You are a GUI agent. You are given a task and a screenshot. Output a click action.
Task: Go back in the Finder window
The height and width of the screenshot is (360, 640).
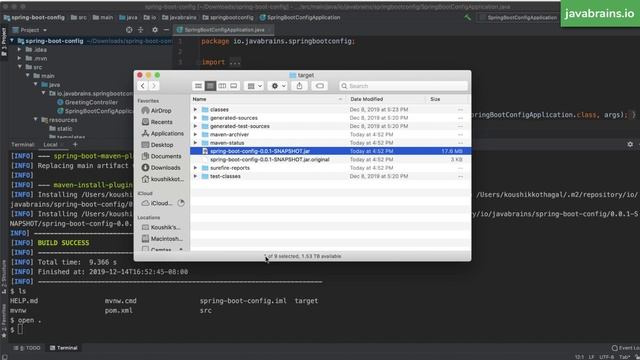142,86
